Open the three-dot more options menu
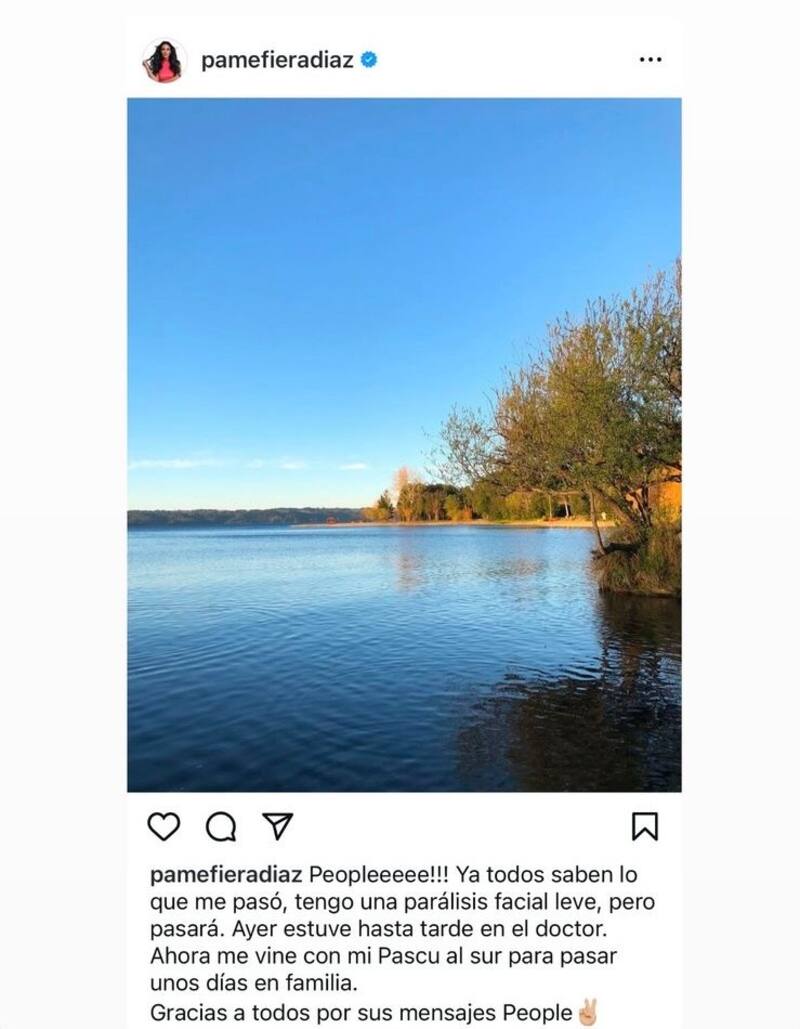This screenshot has height=1029, width=800. tap(650, 60)
